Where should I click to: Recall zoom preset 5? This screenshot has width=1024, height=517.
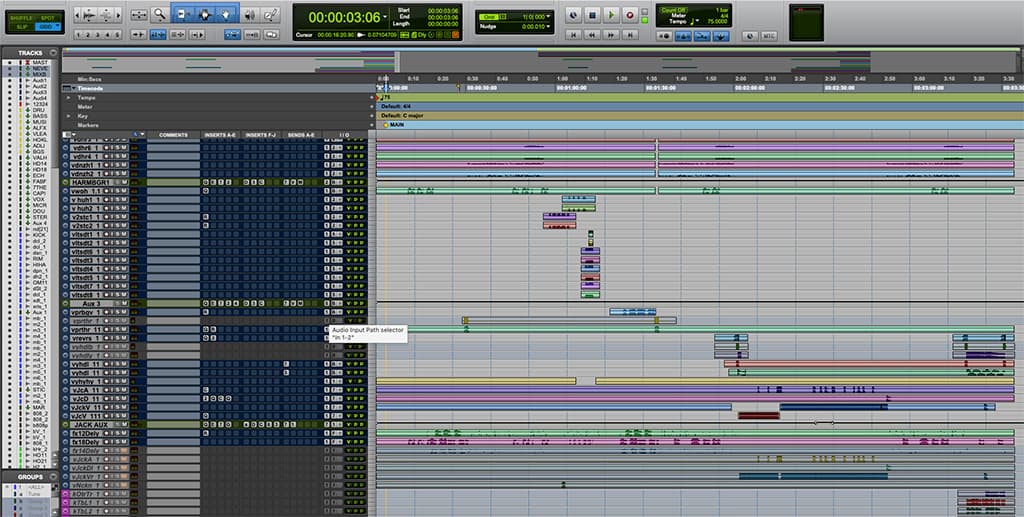(x=117, y=35)
